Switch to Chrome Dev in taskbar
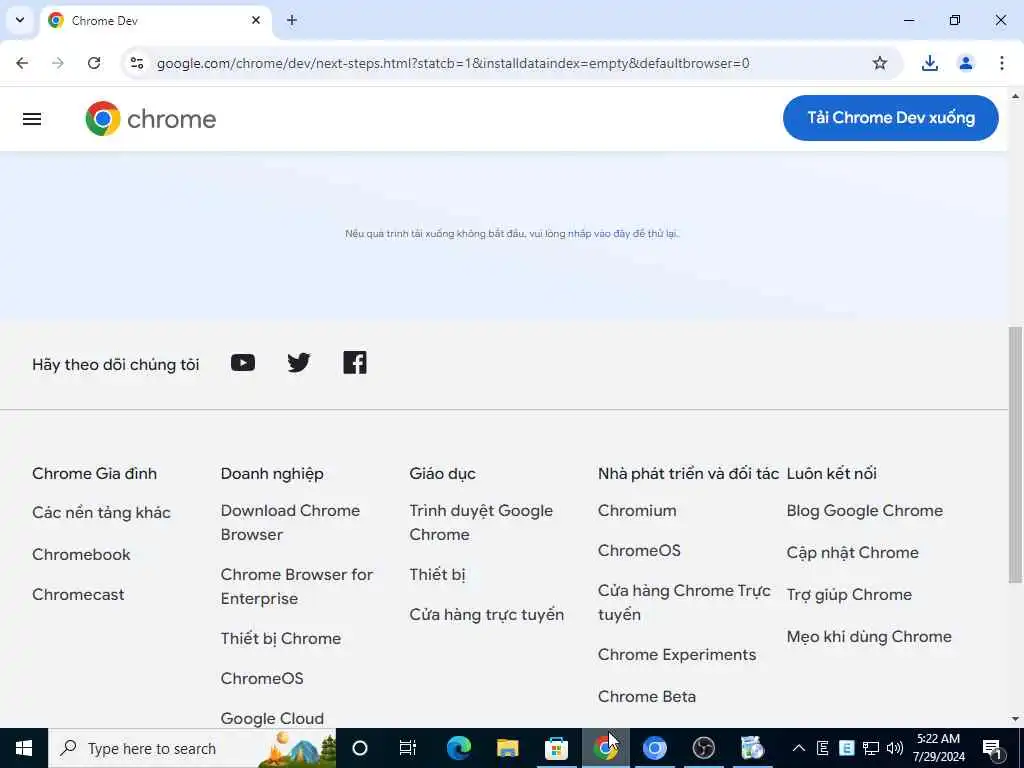1024x768 pixels. coord(605,748)
